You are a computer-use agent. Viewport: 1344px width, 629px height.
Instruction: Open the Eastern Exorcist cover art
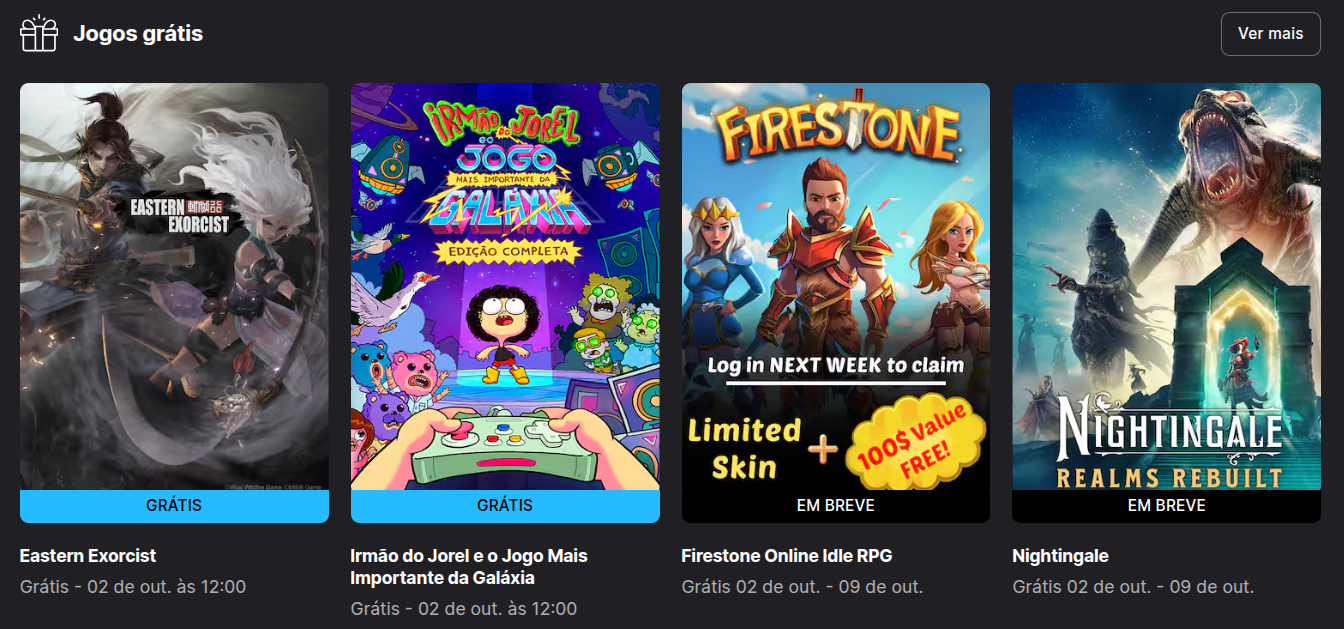[174, 286]
